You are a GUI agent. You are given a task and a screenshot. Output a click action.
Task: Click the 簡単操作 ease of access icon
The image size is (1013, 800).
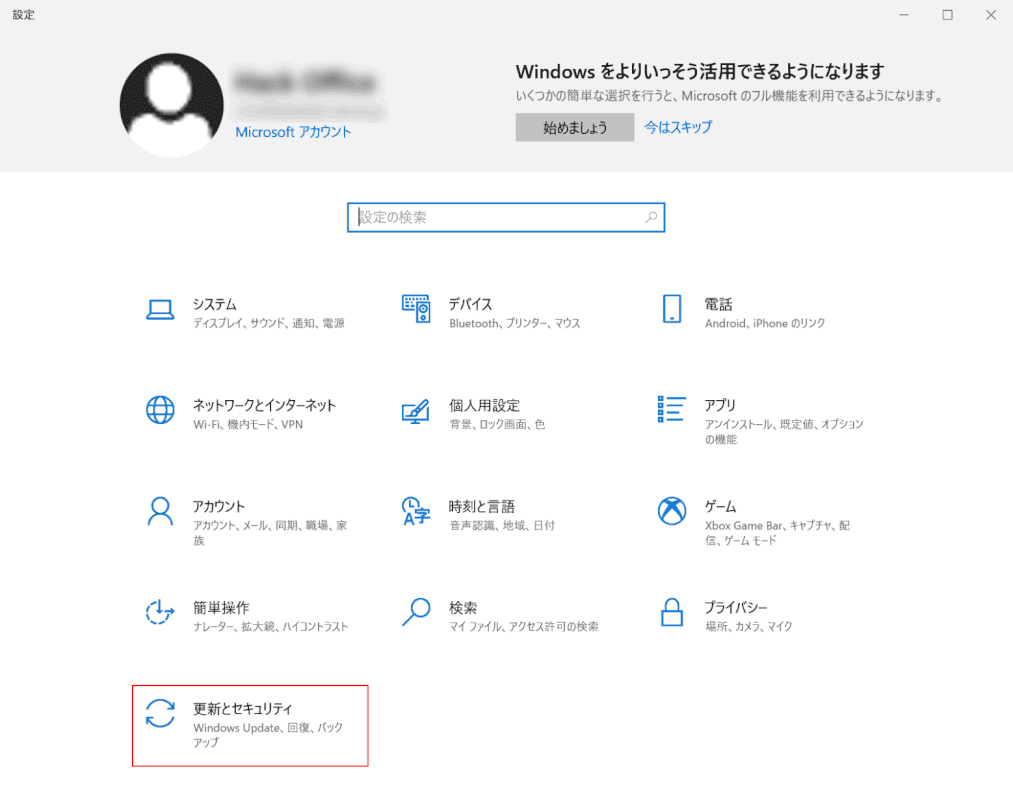pos(160,612)
